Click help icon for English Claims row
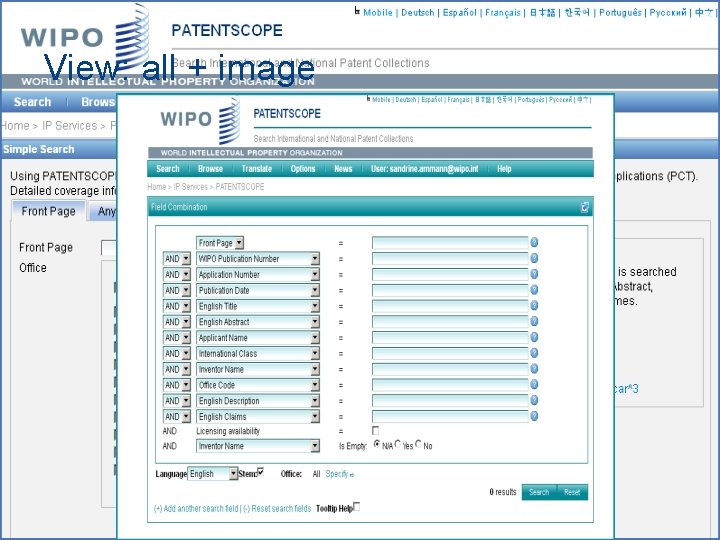The width and height of the screenshot is (720, 540). pos(534,416)
